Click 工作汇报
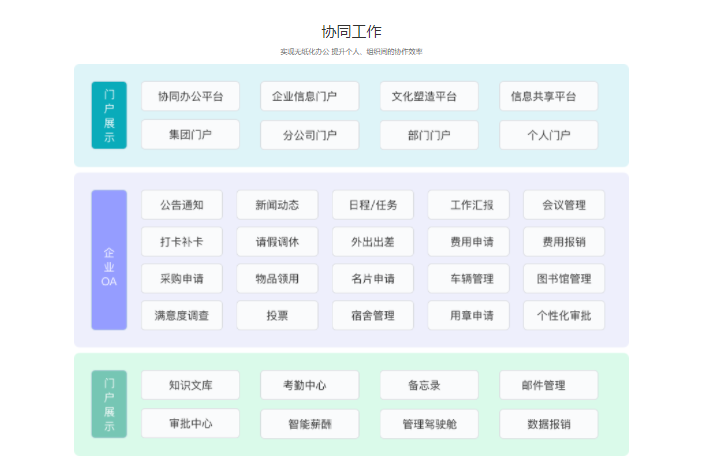The width and height of the screenshot is (706, 462). pos(468,205)
